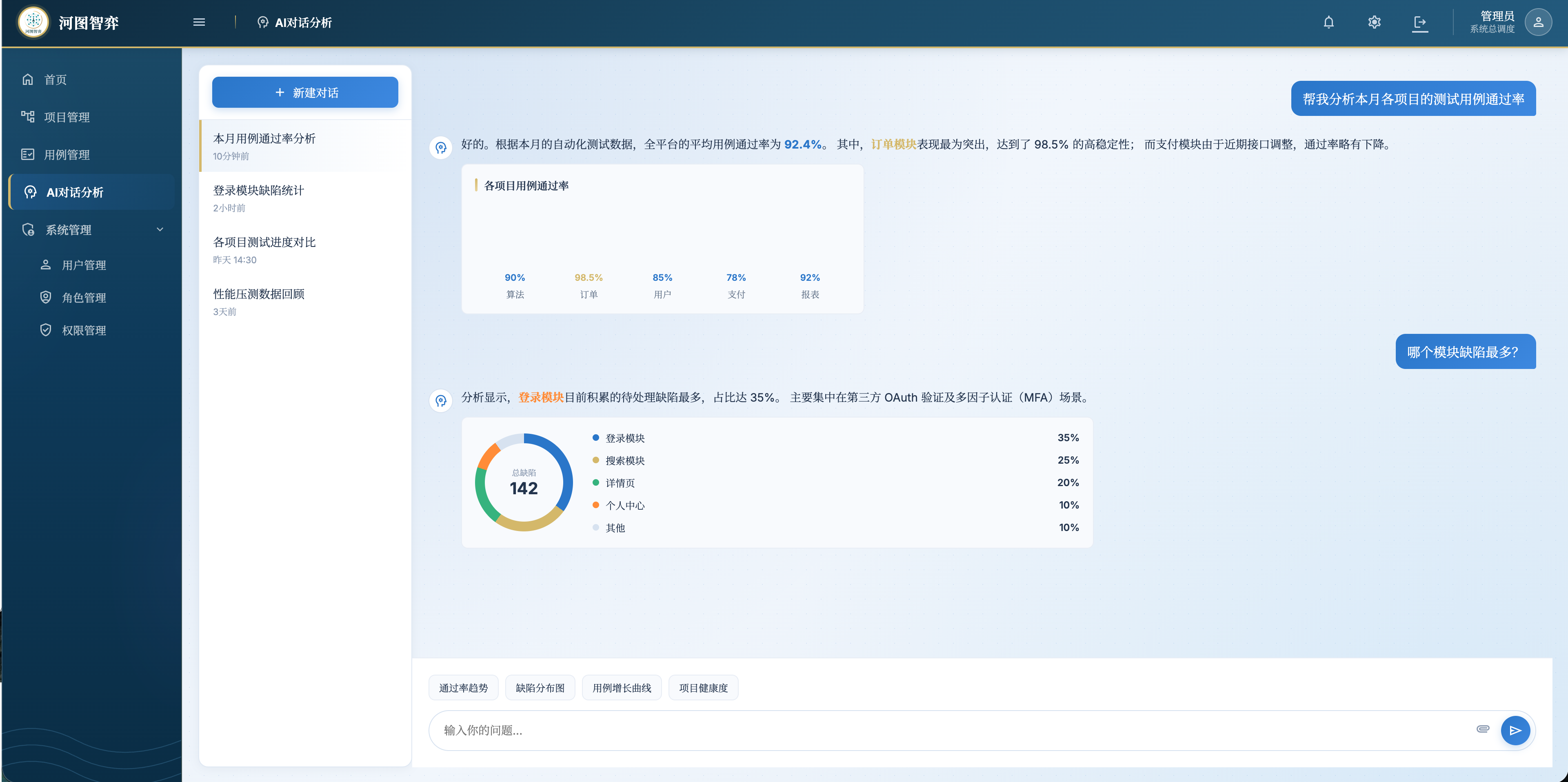Open settings via the gear icon
Screen dimensions: 1568x782
tap(1374, 22)
